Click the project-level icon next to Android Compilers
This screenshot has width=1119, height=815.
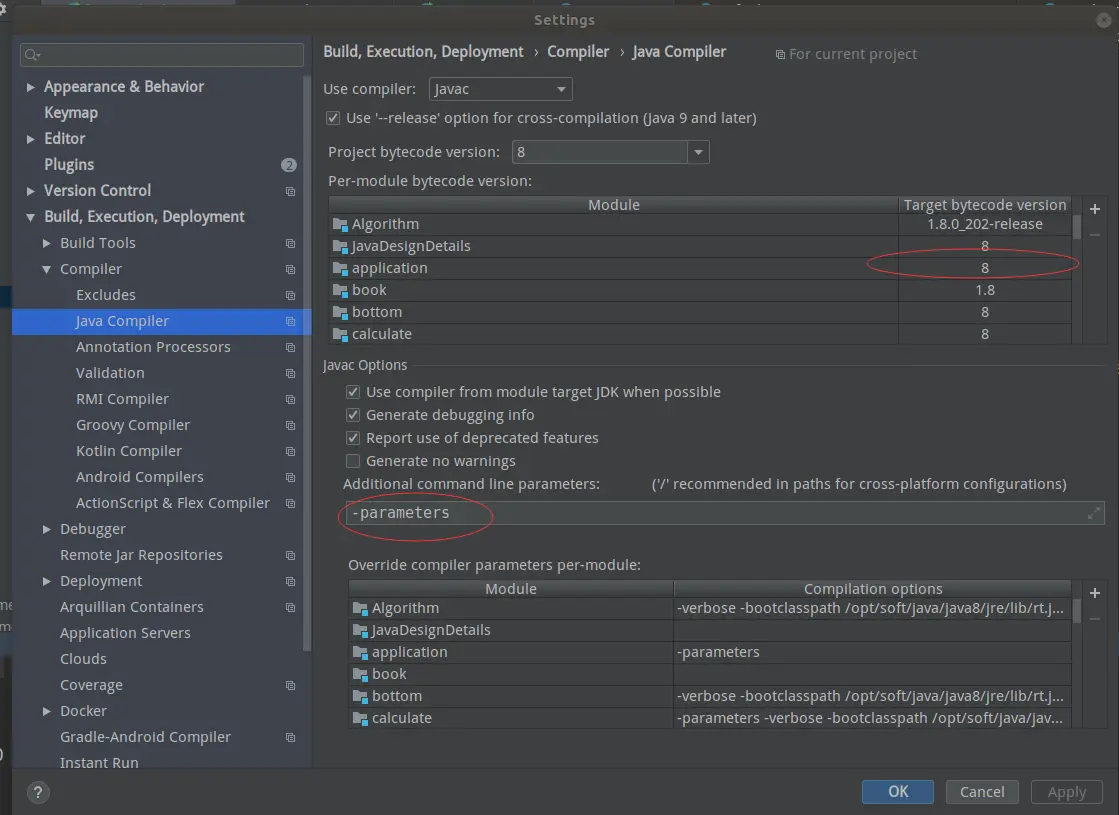click(290, 477)
